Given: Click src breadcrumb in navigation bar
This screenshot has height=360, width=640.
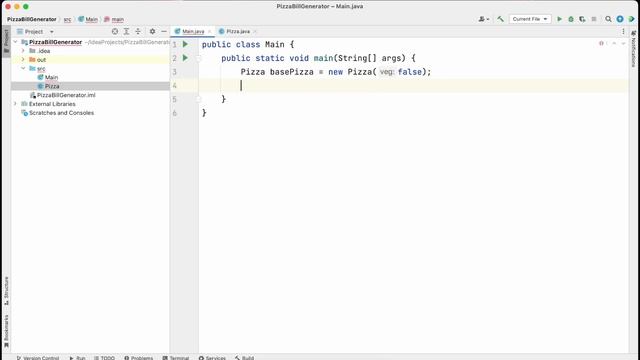Looking at the screenshot, I should click(67, 19).
